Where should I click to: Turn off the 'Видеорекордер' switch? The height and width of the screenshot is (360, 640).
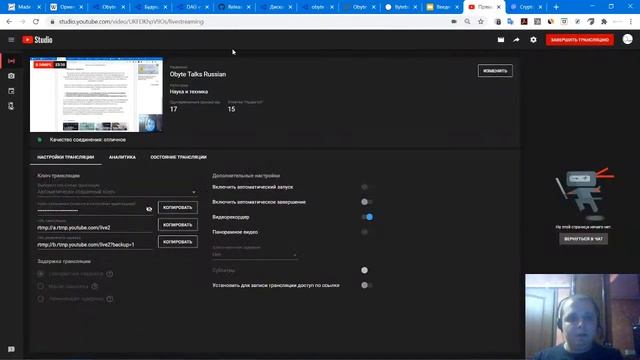click(367, 217)
